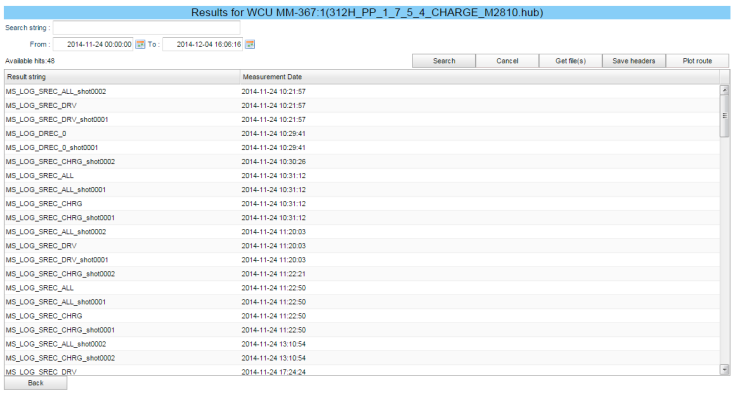738x395 pixels.
Task: Click Save headers button
Action: [634, 61]
